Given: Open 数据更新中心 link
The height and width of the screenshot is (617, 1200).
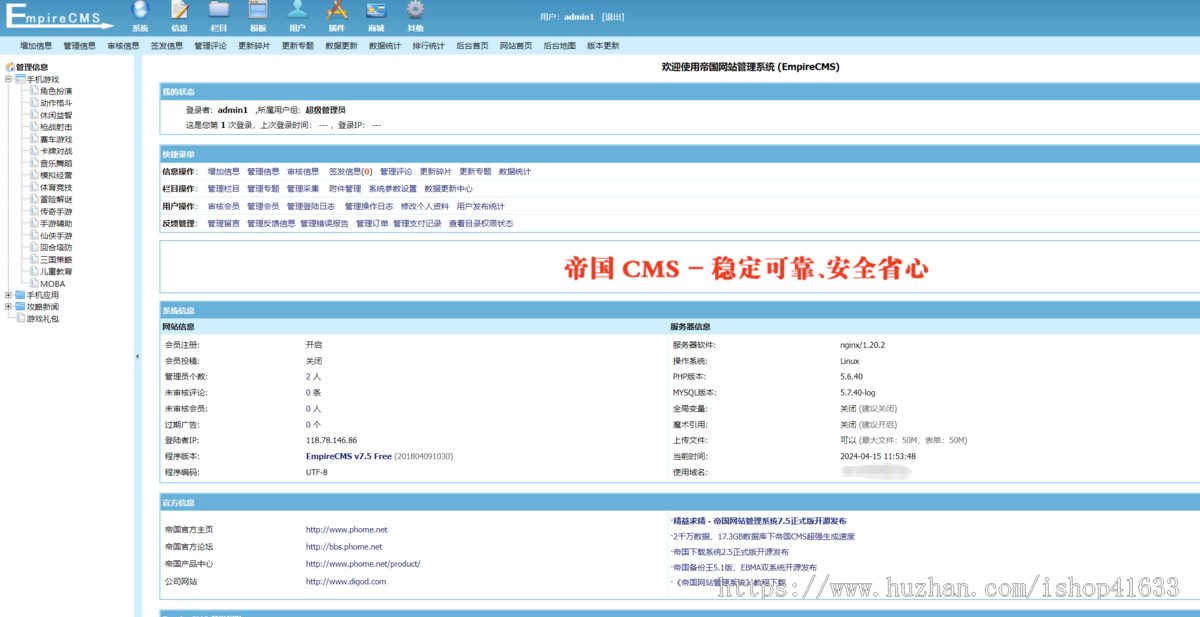Looking at the screenshot, I should pos(449,189).
